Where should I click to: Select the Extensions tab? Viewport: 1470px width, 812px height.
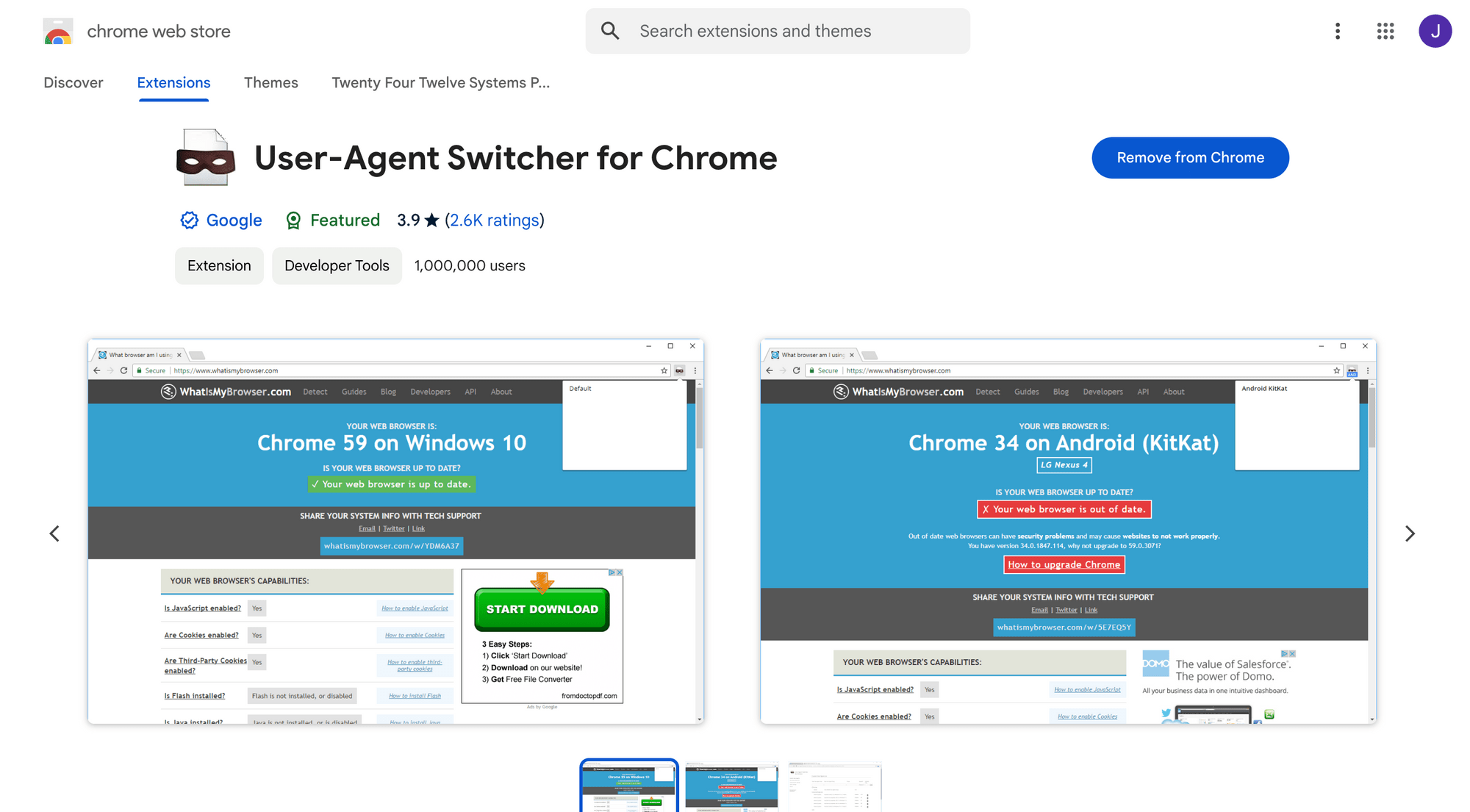pos(173,82)
